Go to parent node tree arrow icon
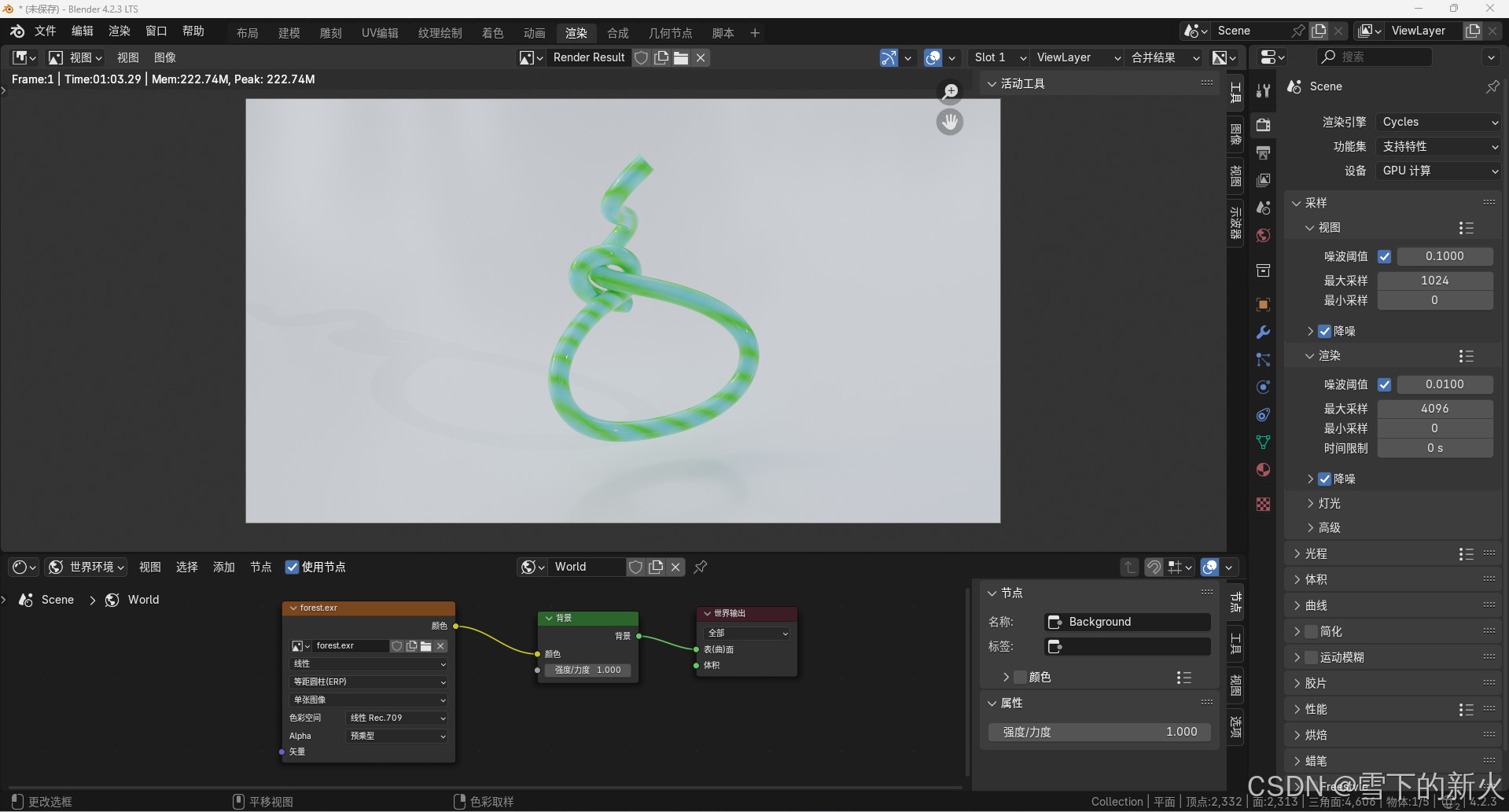Viewport: 1509px width, 812px height. click(1129, 567)
